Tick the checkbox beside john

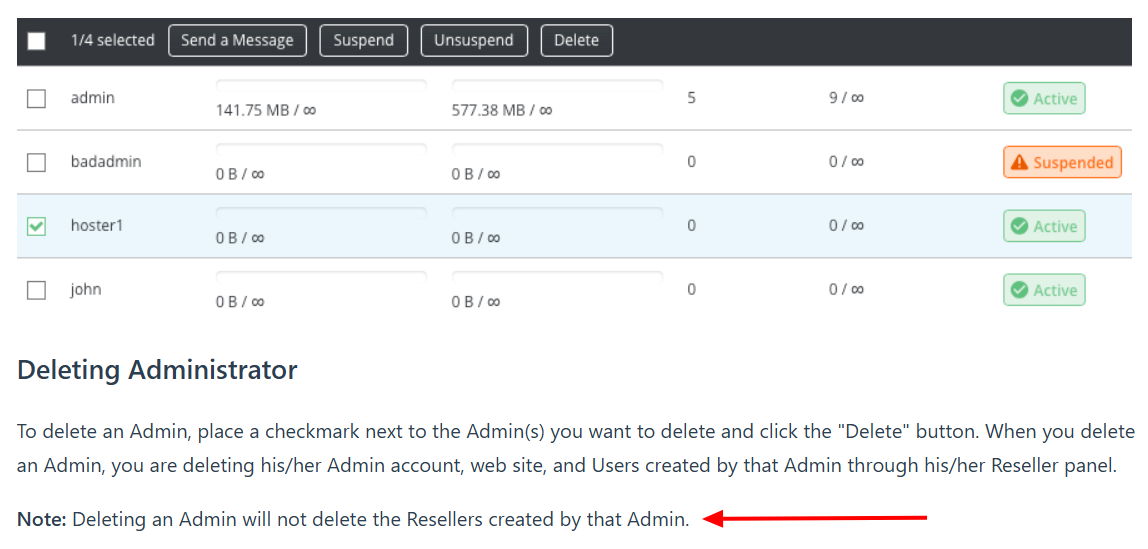(37, 291)
